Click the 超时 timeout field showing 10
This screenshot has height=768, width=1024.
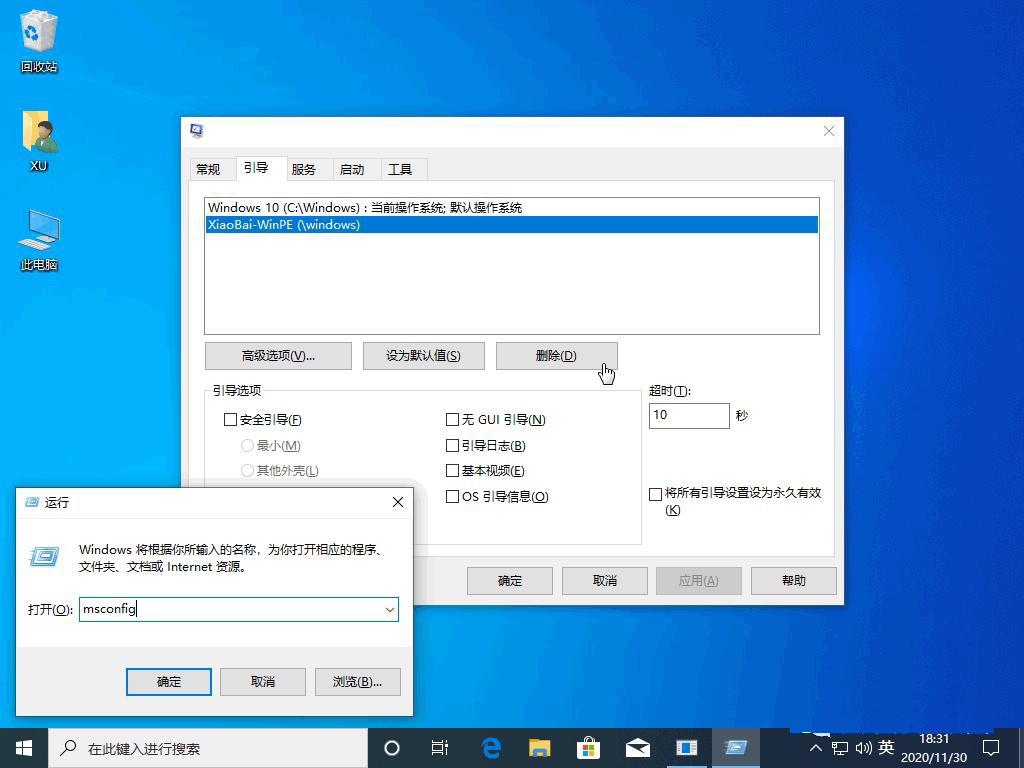coord(689,415)
